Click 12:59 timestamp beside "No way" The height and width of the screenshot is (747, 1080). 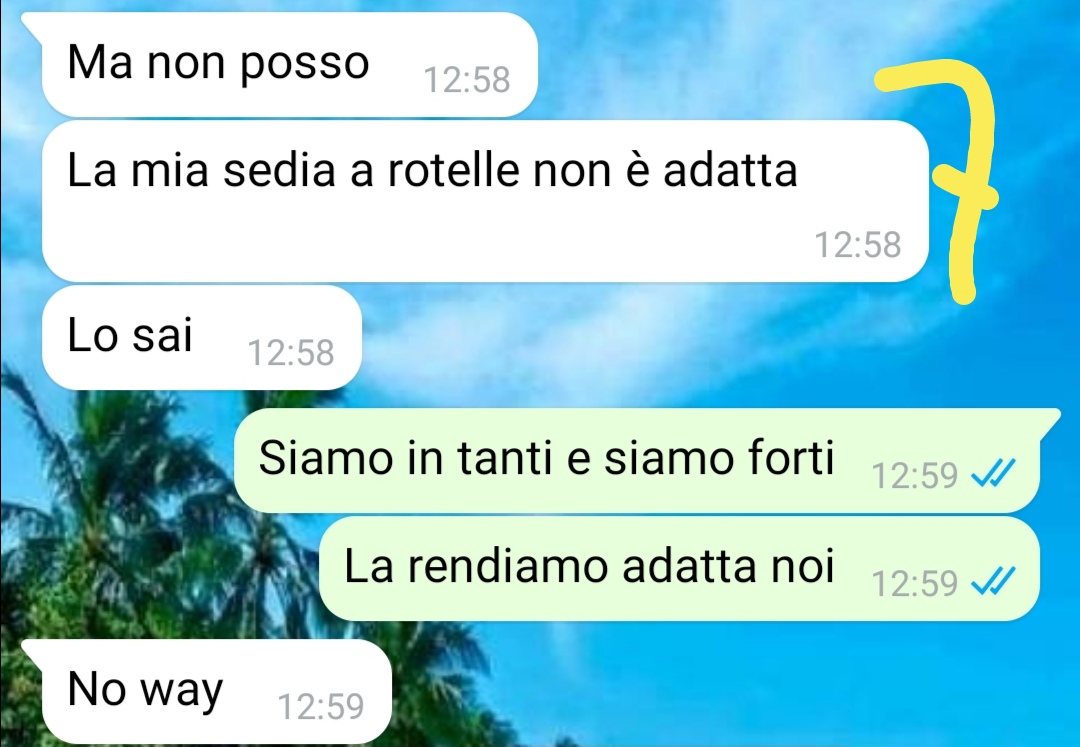[x=320, y=706]
